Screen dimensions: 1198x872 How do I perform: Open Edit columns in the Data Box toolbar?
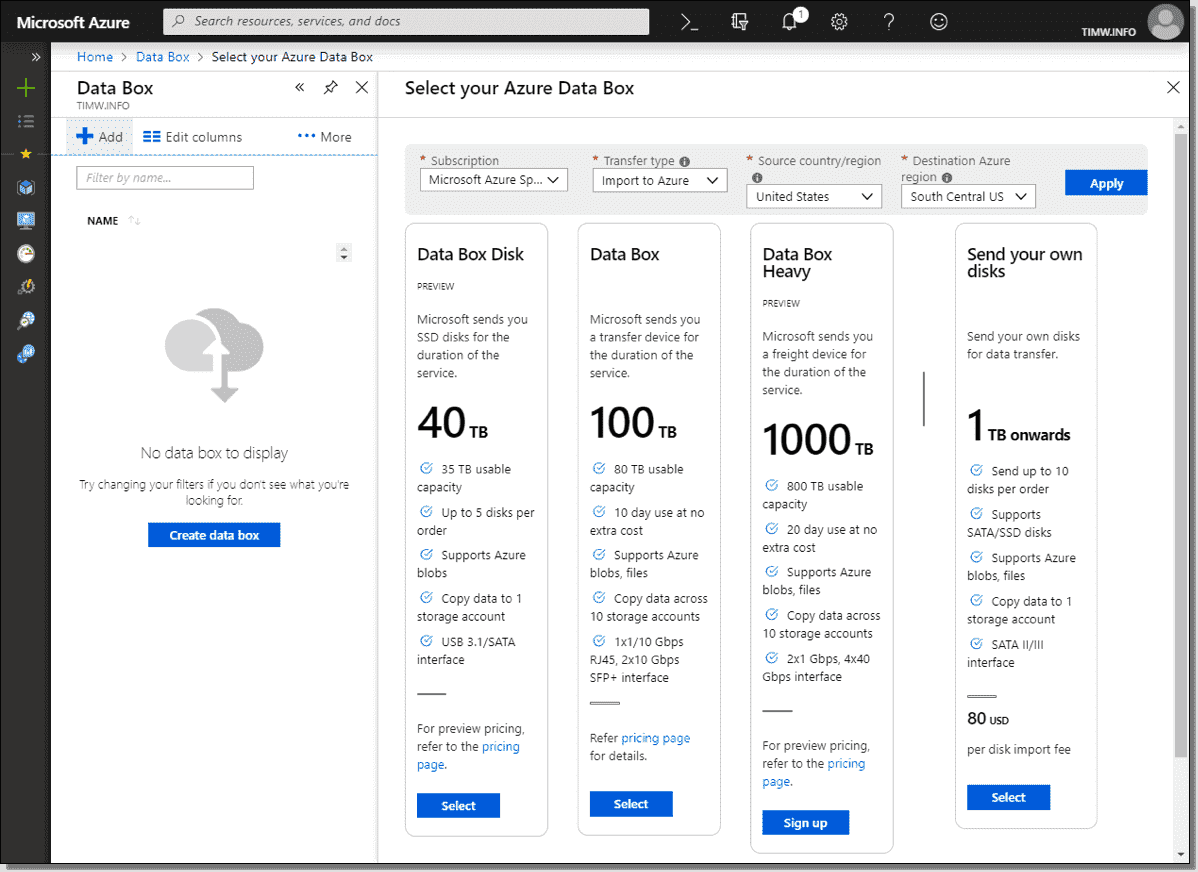[x=192, y=136]
